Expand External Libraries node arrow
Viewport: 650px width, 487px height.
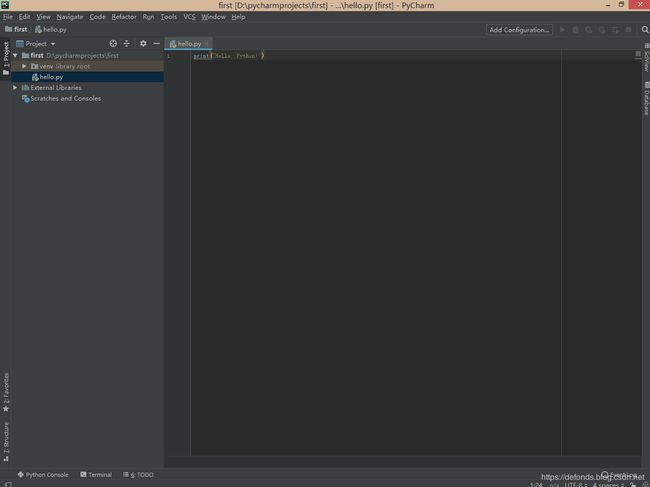[15, 87]
